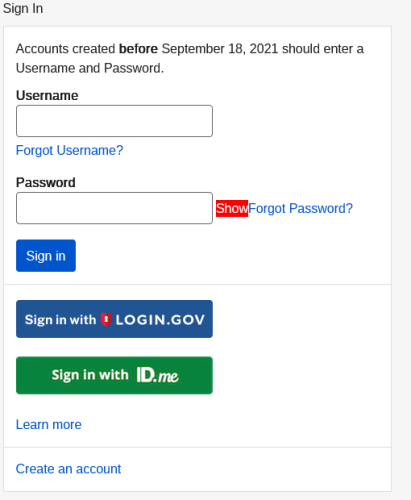Image resolution: width=411 pixels, height=500 pixels.
Task: Click the 'Username and Password.' instruction line
Action: point(90,68)
